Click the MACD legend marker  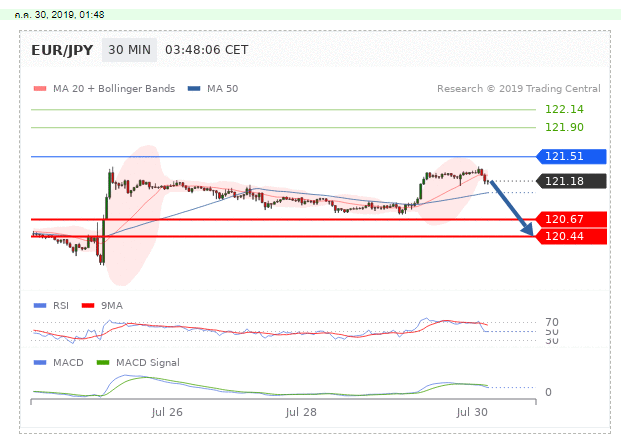(x=39, y=362)
